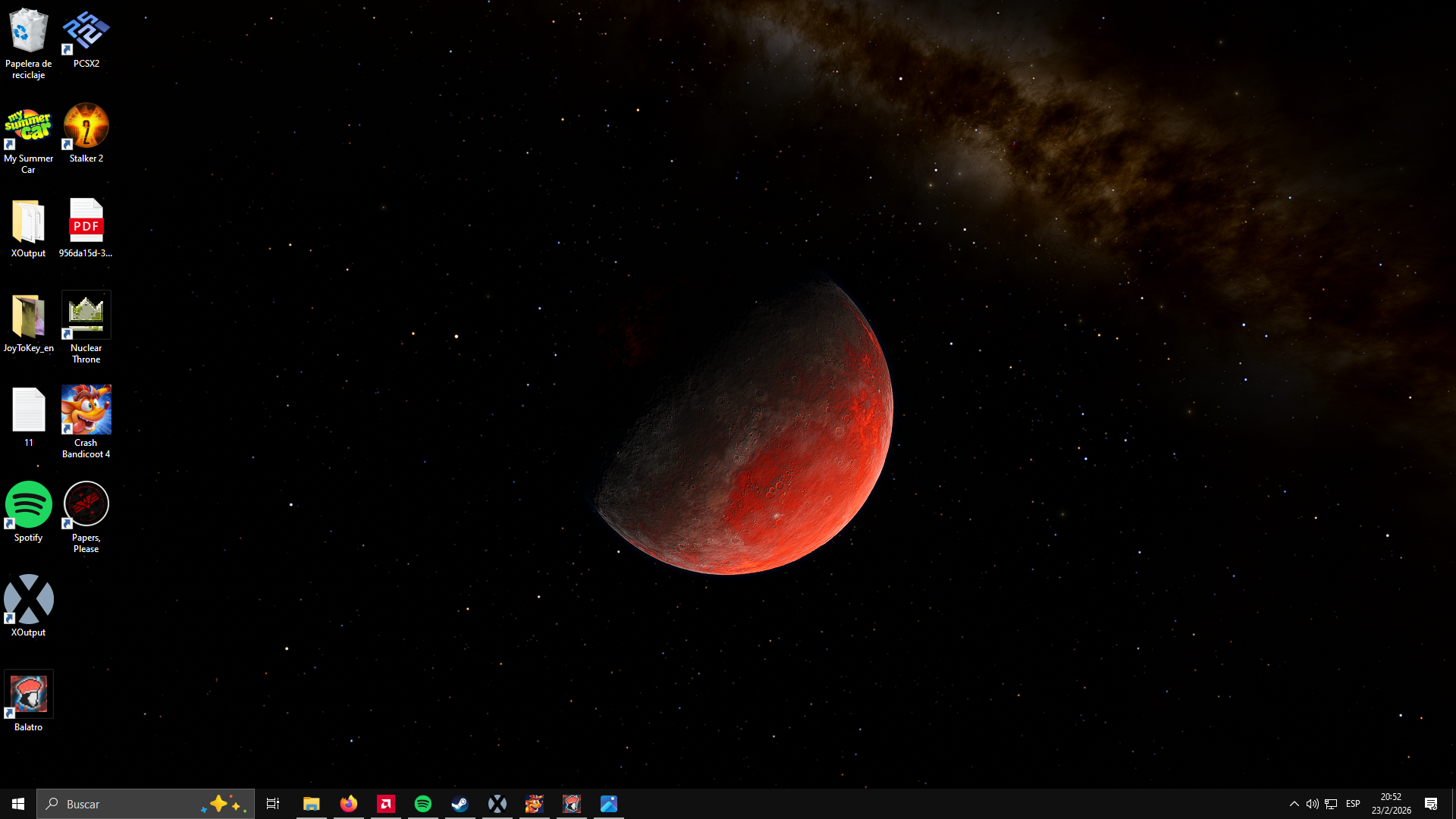Open Steam from the taskbar
This screenshot has width=1456, height=819.
coord(460,804)
